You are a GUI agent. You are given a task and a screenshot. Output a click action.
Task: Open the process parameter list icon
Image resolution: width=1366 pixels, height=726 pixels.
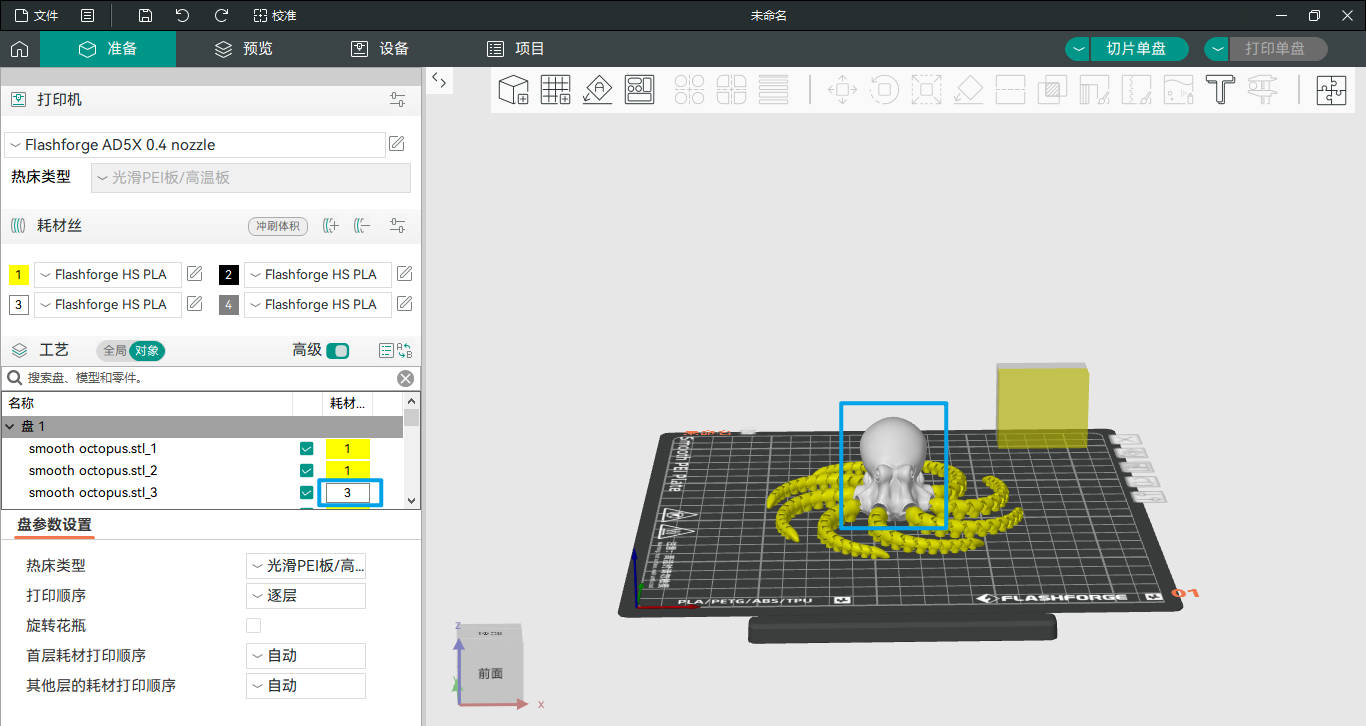click(x=386, y=351)
